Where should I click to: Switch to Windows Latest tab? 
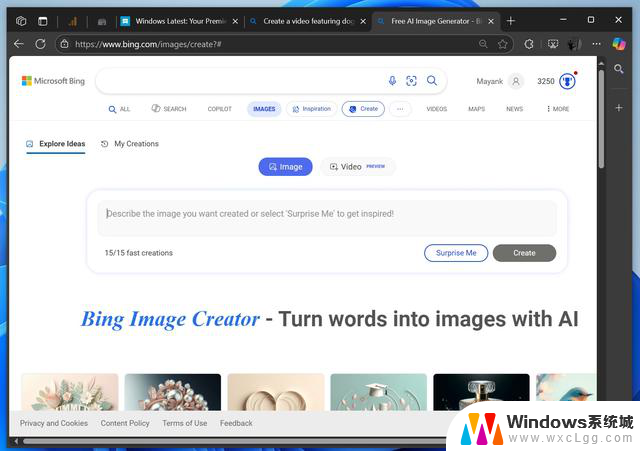coord(179,21)
